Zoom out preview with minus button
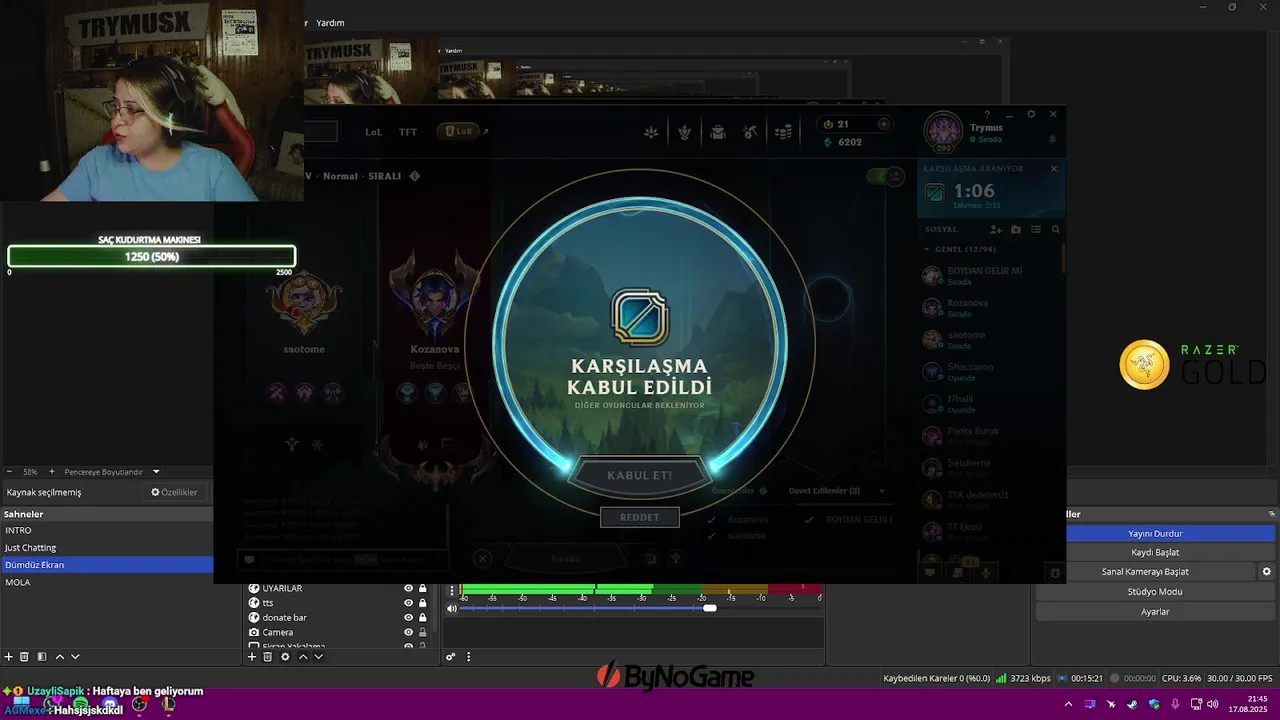Image resolution: width=1280 pixels, height=720 pixels. [9, 472]
